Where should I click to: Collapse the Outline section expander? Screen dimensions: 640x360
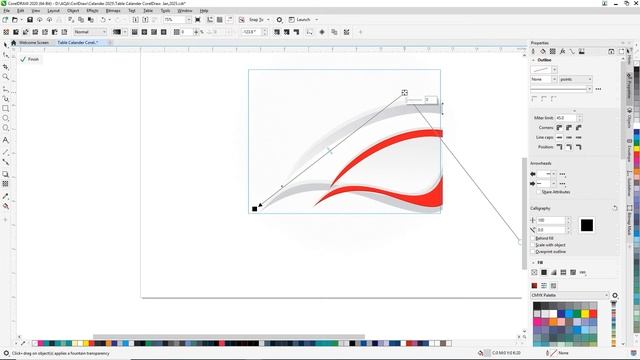[x=533, y=60]
